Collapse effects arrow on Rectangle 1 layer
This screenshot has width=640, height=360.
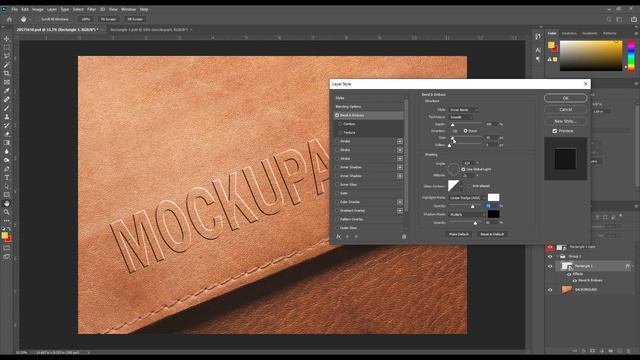coord(633,266)
